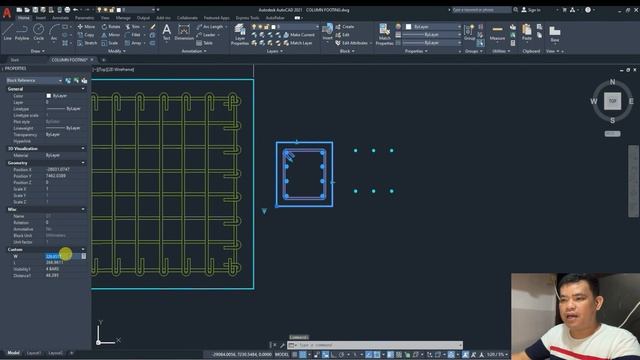Expand the Modify panel dropdown
640x360 pixels.
[x=116, y=51]
